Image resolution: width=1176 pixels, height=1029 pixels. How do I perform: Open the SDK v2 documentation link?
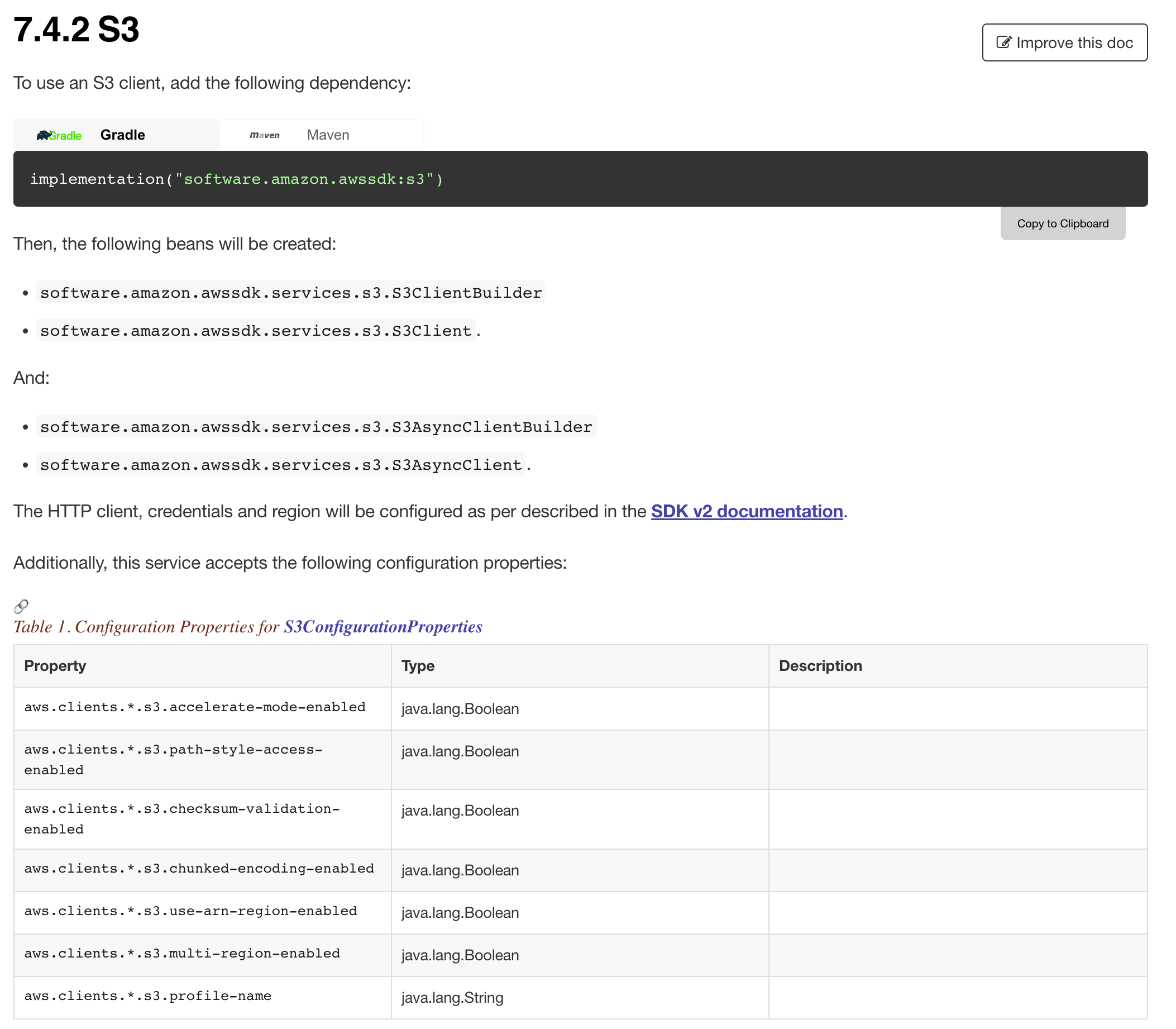point(746,511)
